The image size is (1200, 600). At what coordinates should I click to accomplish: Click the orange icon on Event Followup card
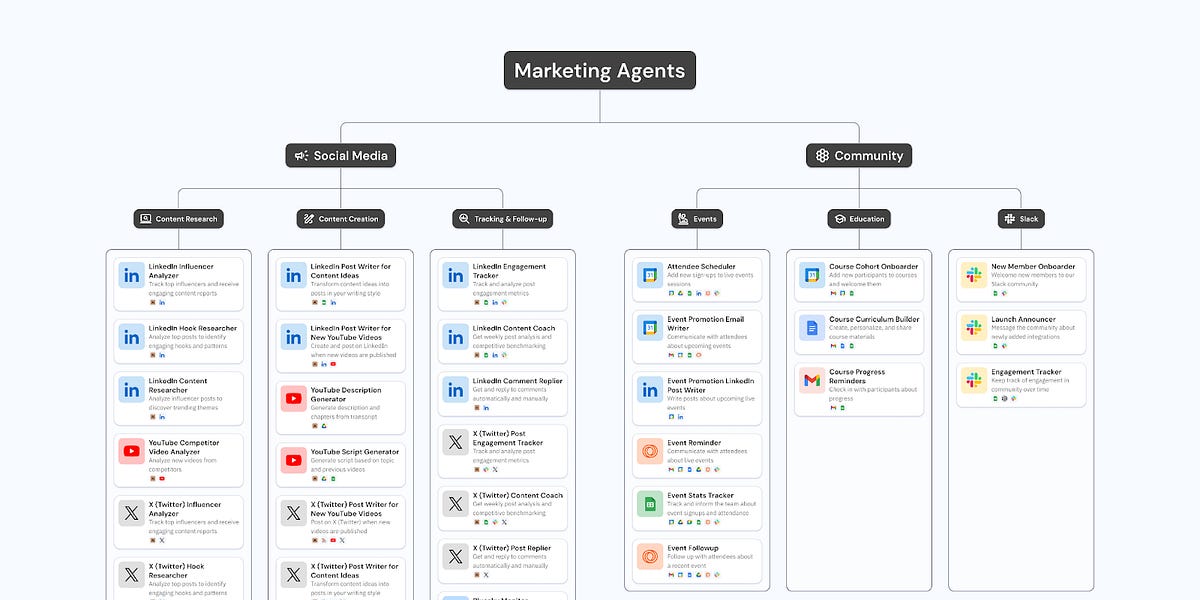[x=649, y=556]
